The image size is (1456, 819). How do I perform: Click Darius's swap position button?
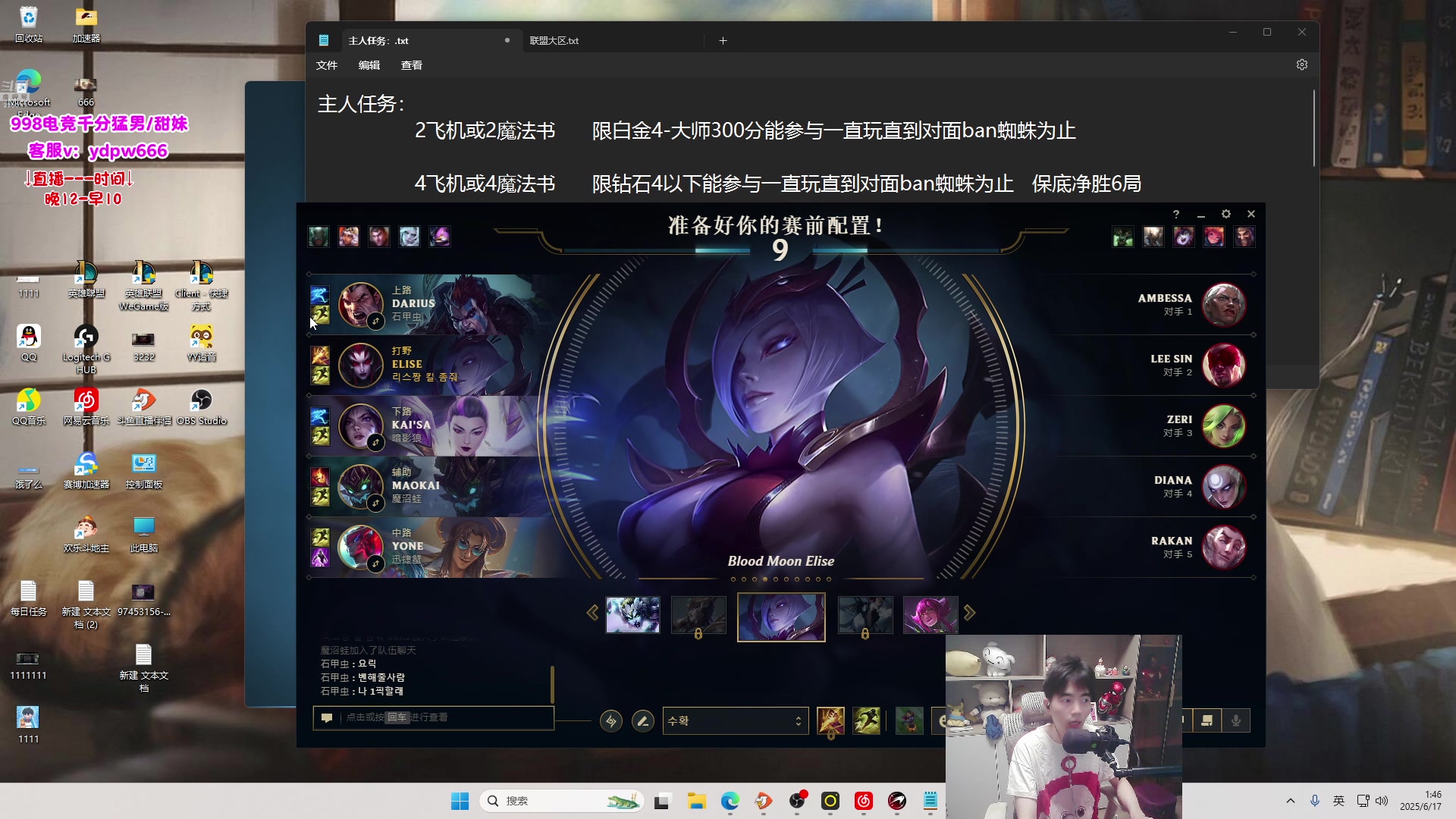click(x=375, y=322)
